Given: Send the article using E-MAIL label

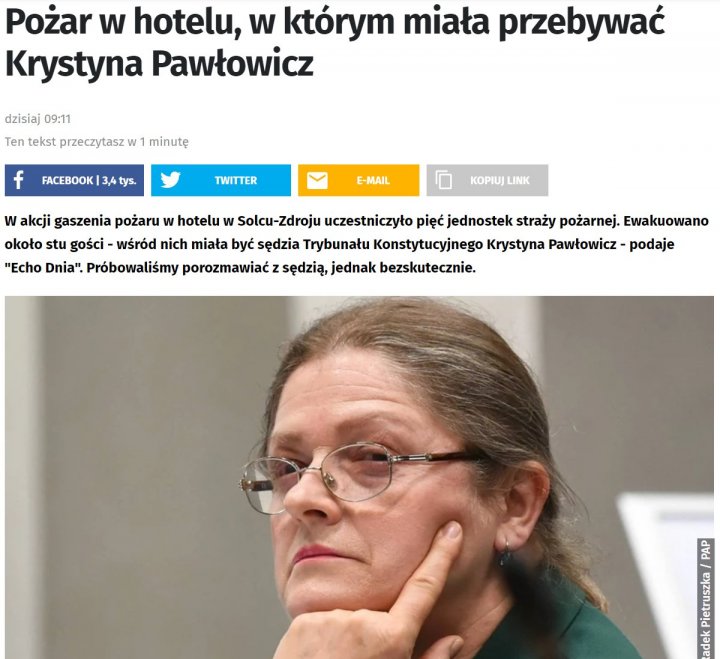Looking at the screenshot, I should 373,180.
